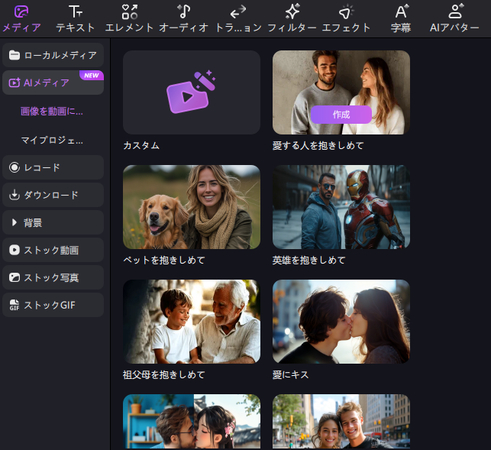Click the 作成 create button
Viewport: 491px width, 450px height.
[x=341, y=115]
